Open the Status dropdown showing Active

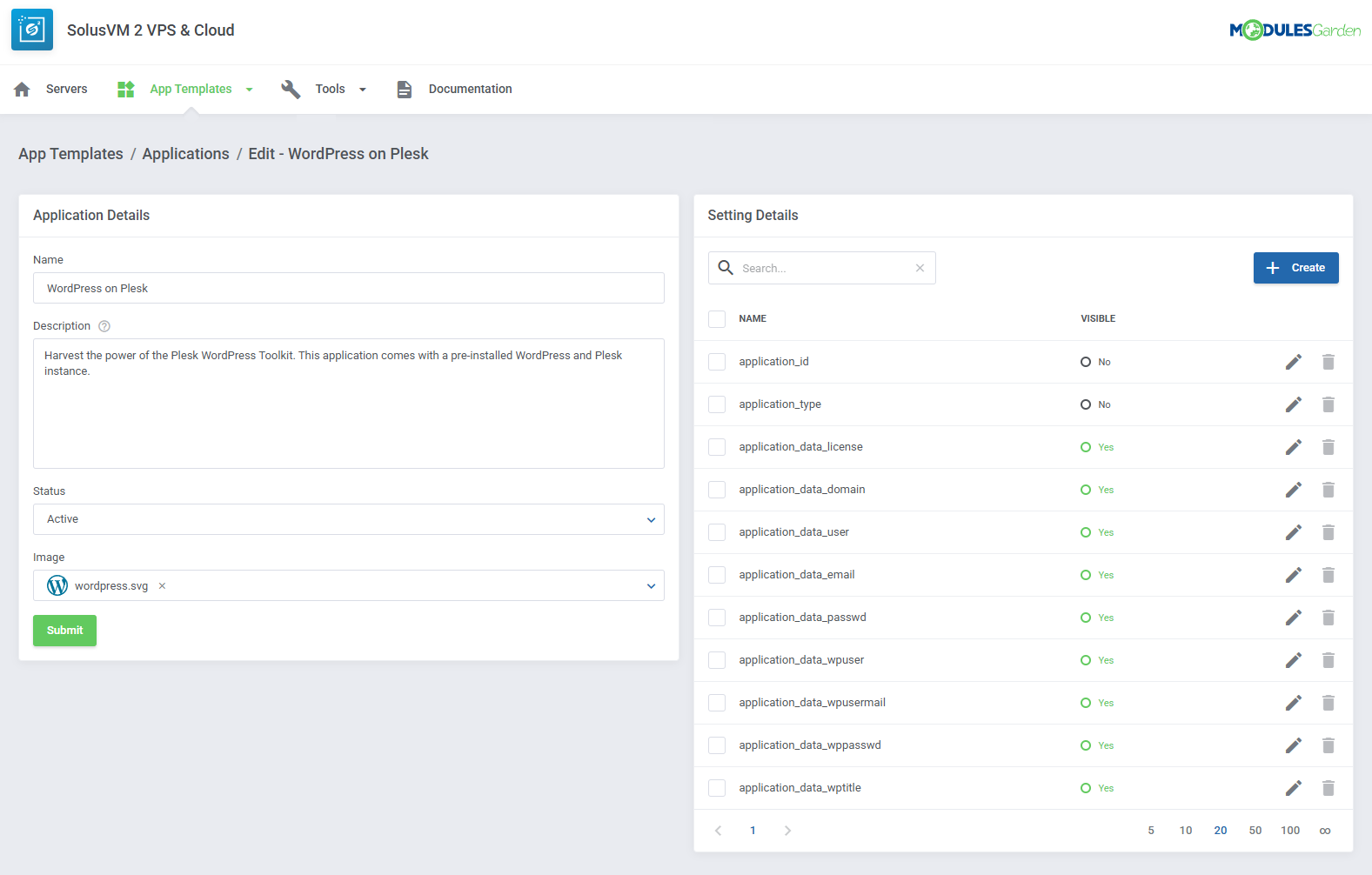tap(349, 519)
